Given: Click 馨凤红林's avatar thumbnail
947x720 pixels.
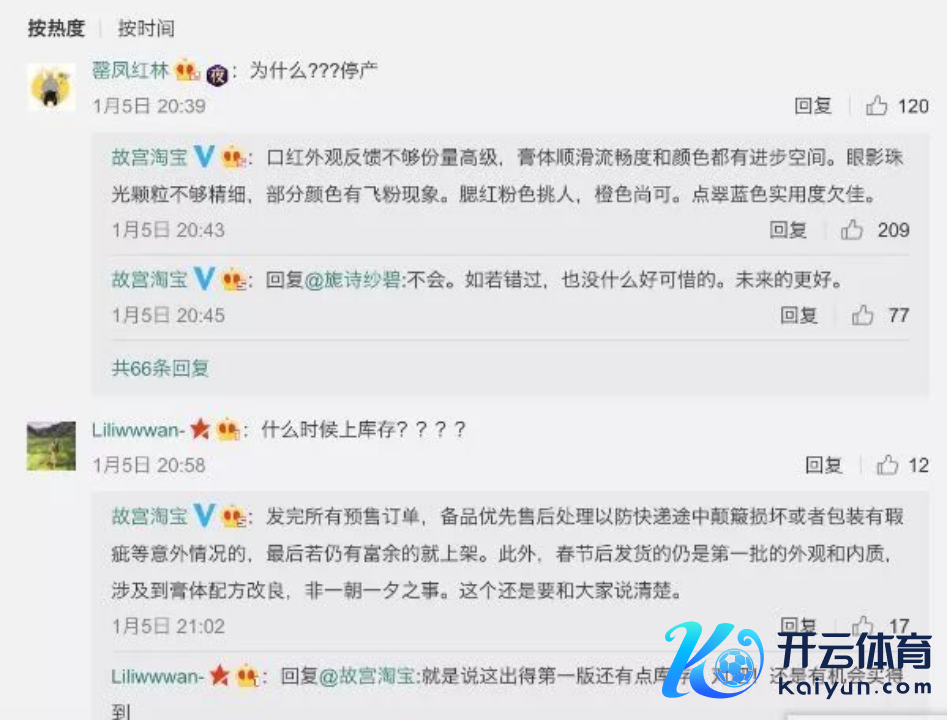Looking at the screenshot, I should [x=51, y=86].
